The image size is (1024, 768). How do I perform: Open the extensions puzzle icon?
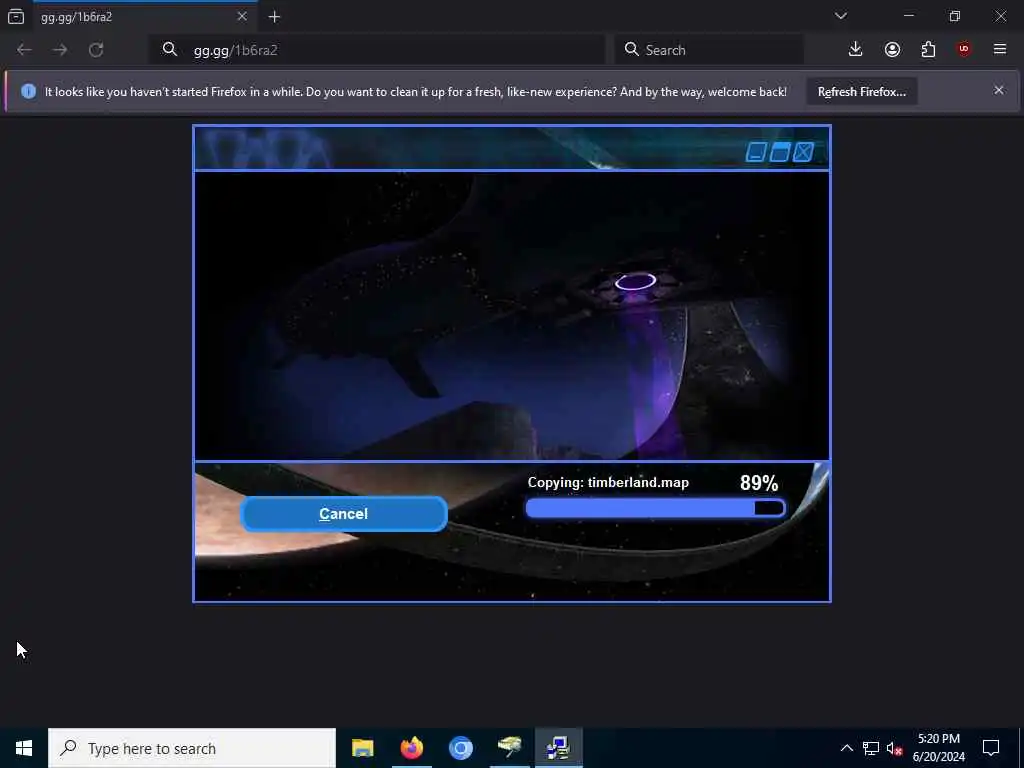[928, 50]
